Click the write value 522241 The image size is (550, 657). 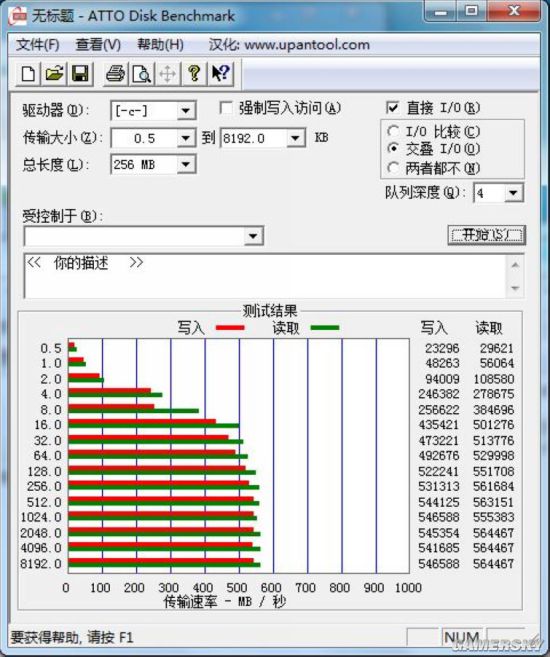(x=439, y=471)
